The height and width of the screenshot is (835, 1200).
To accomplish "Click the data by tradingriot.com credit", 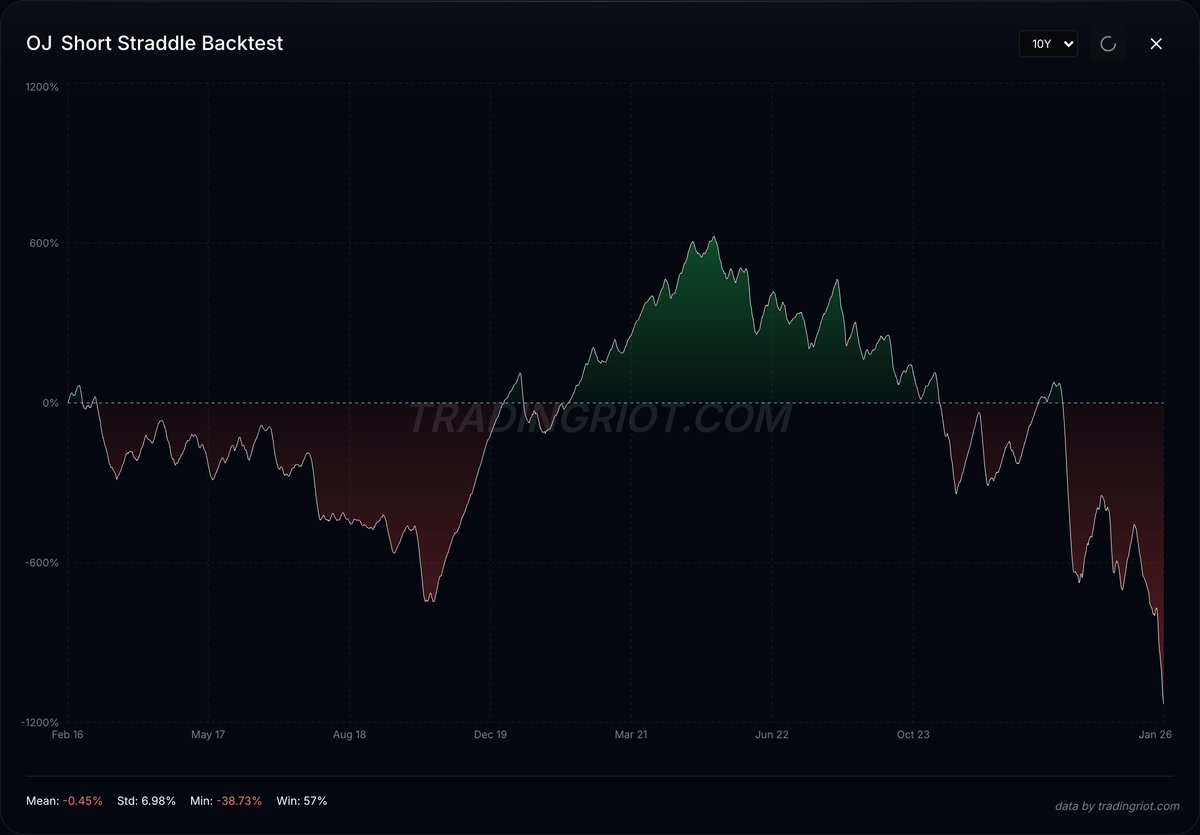I will pyautogui.click(x=1117, y=806).
